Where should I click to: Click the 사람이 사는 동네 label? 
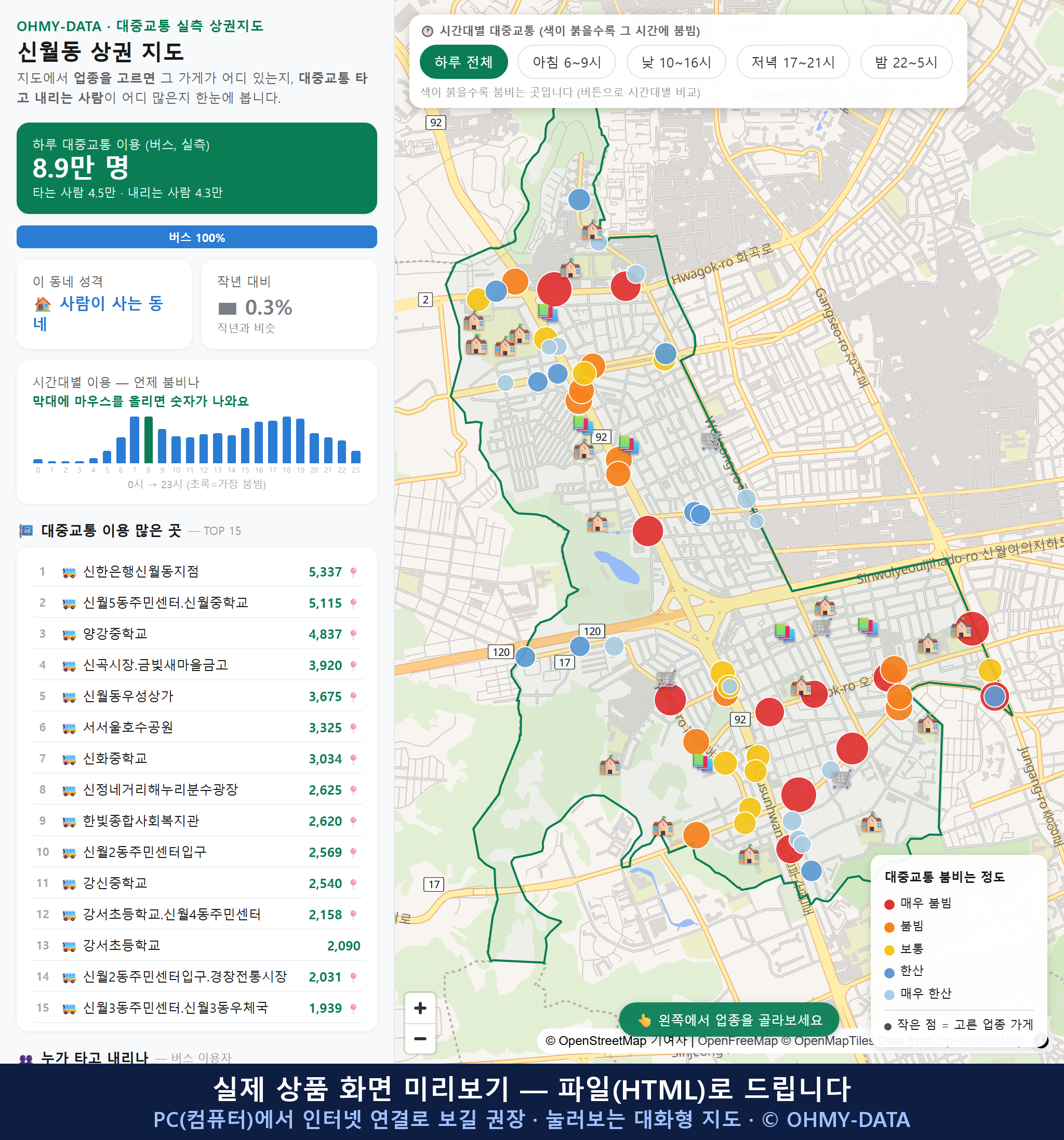[x=99, y=313]
